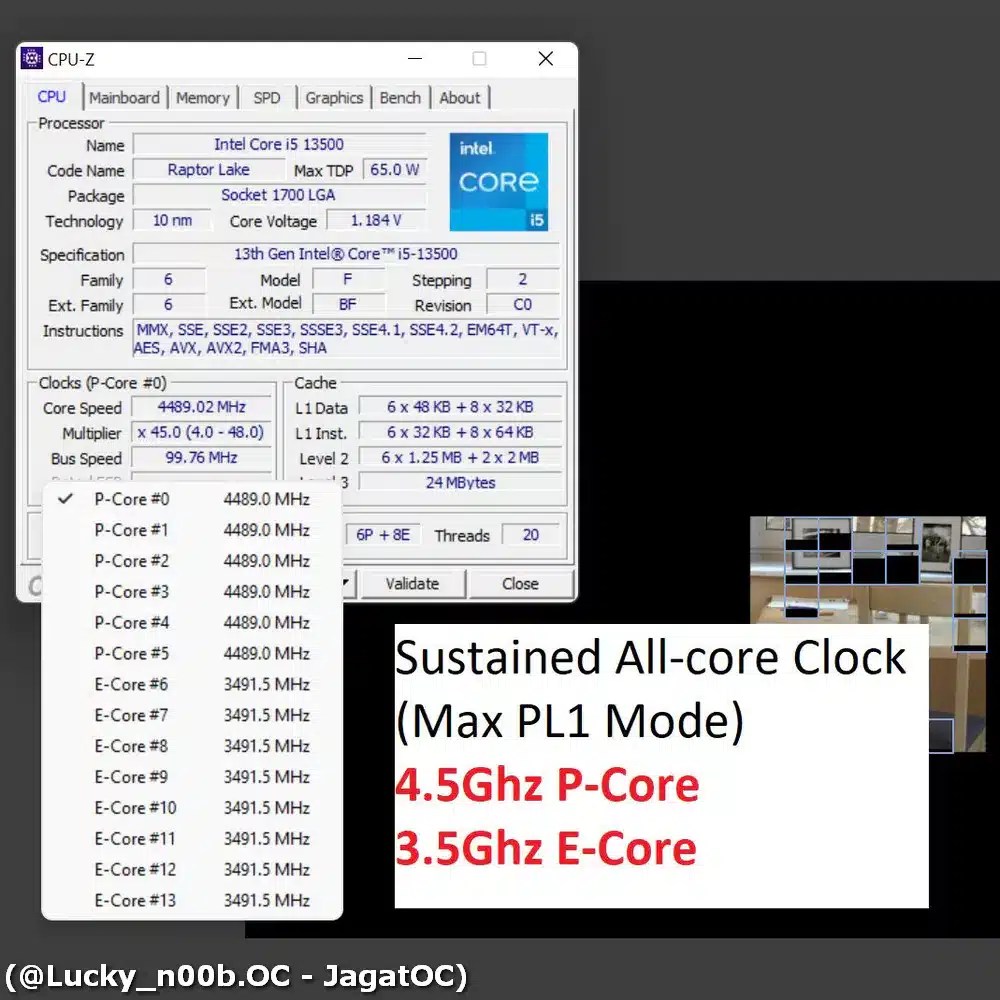Switch to the Mainboard tab
Image resolution: width=1000 pixels, height=1000 pixels.
124,98
